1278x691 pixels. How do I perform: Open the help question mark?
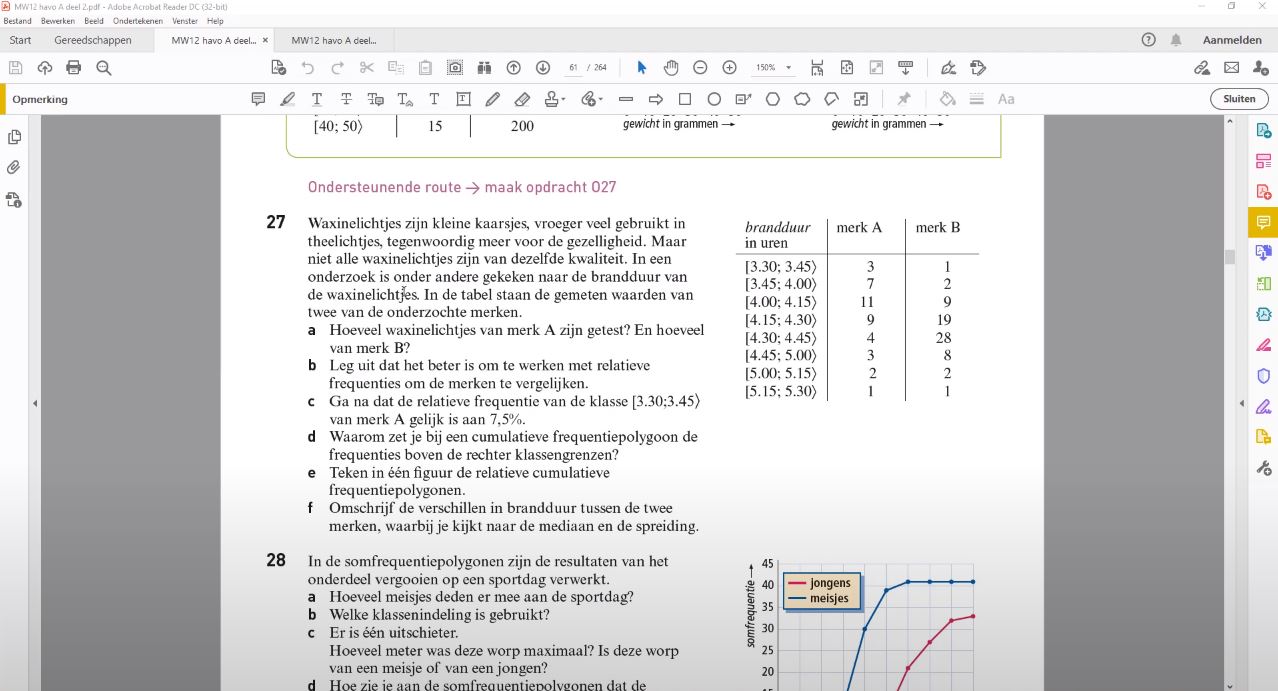point(1148,40)
